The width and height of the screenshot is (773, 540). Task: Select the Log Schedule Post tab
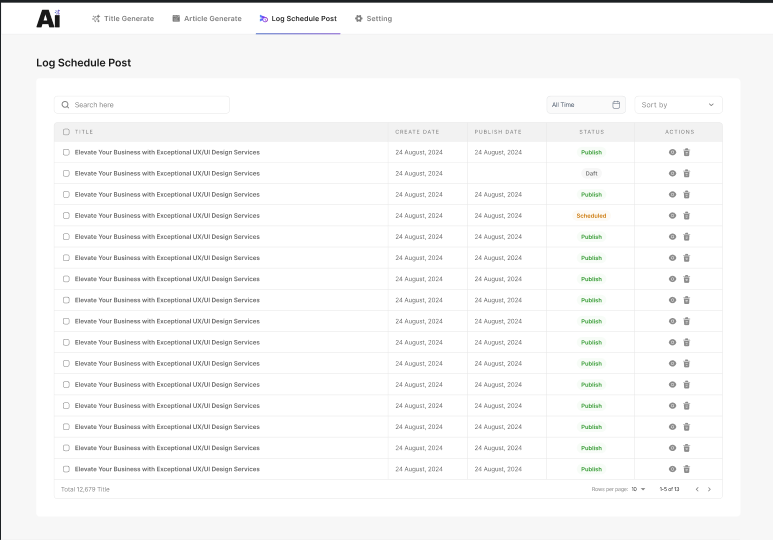coord(298,19)
